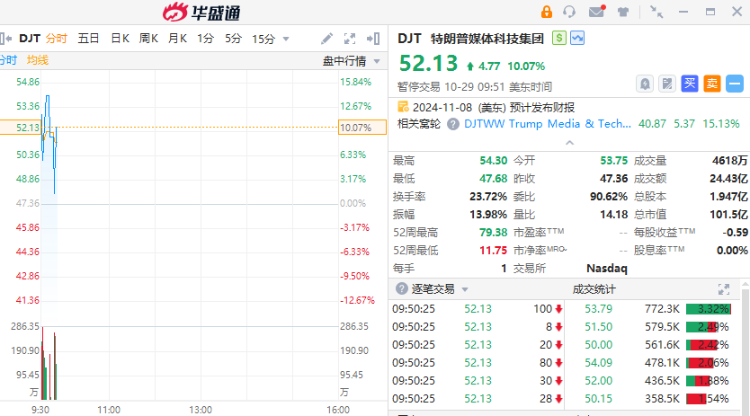This screenshot has width=750, height=416.
Task: Open the 逐笔交易 dropdown arrow
Action: (464, 290)
